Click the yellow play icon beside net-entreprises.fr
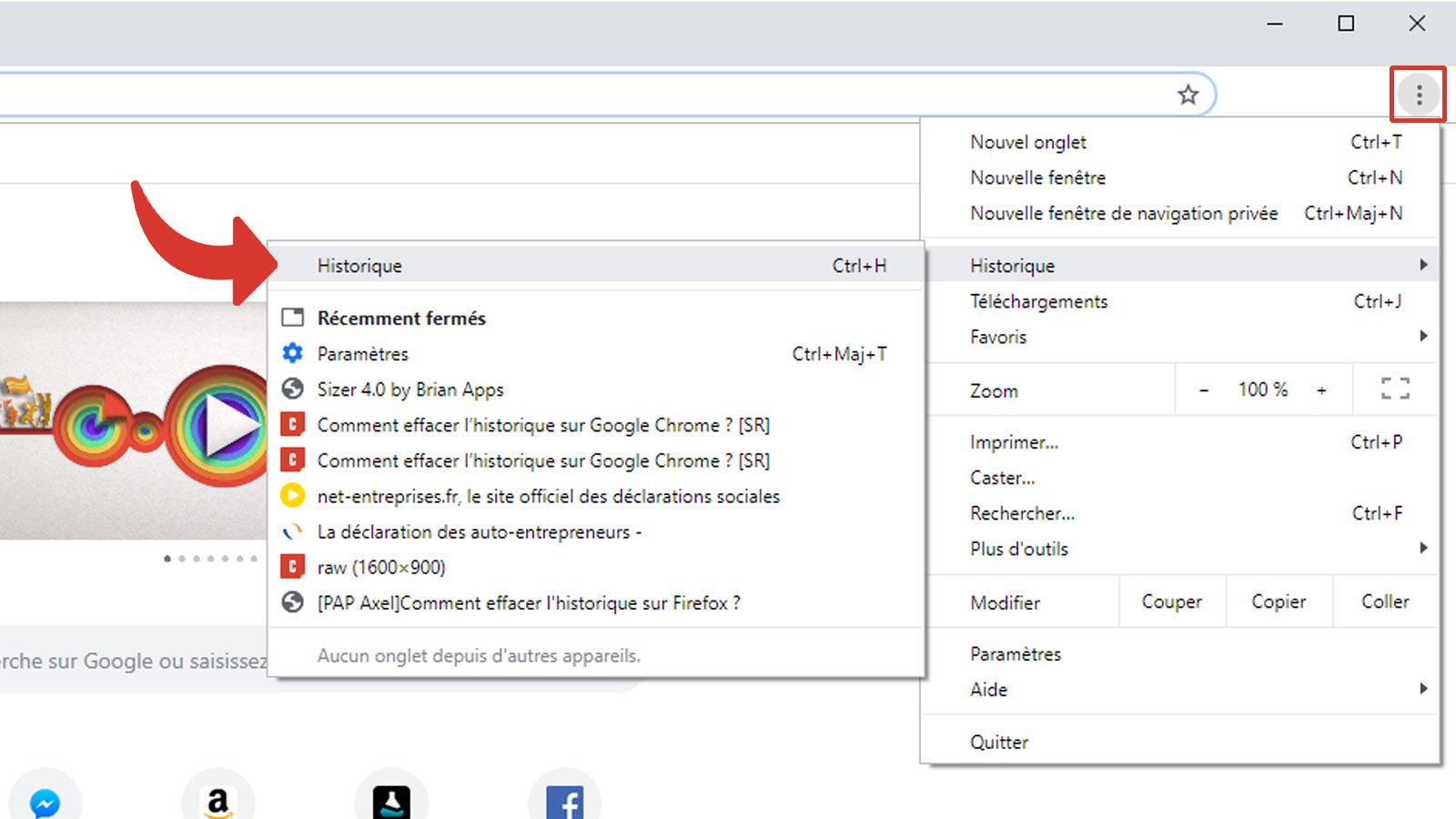The width and height of the screenshot is (1456, 819). [x=292, y=496]
